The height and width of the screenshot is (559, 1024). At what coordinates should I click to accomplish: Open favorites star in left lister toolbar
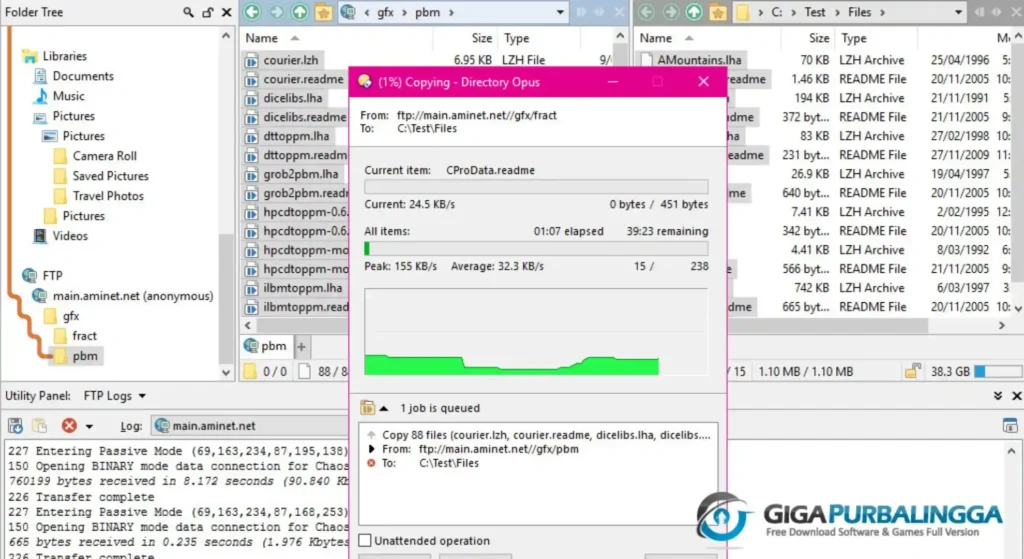323,12
